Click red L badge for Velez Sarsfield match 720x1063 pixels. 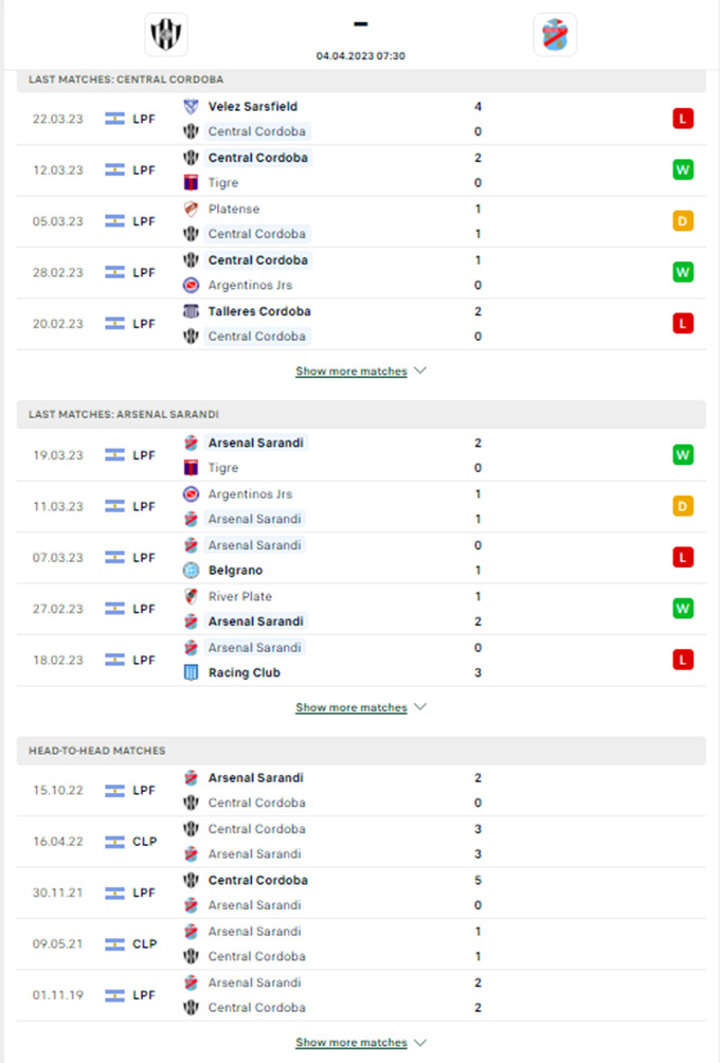683,119
